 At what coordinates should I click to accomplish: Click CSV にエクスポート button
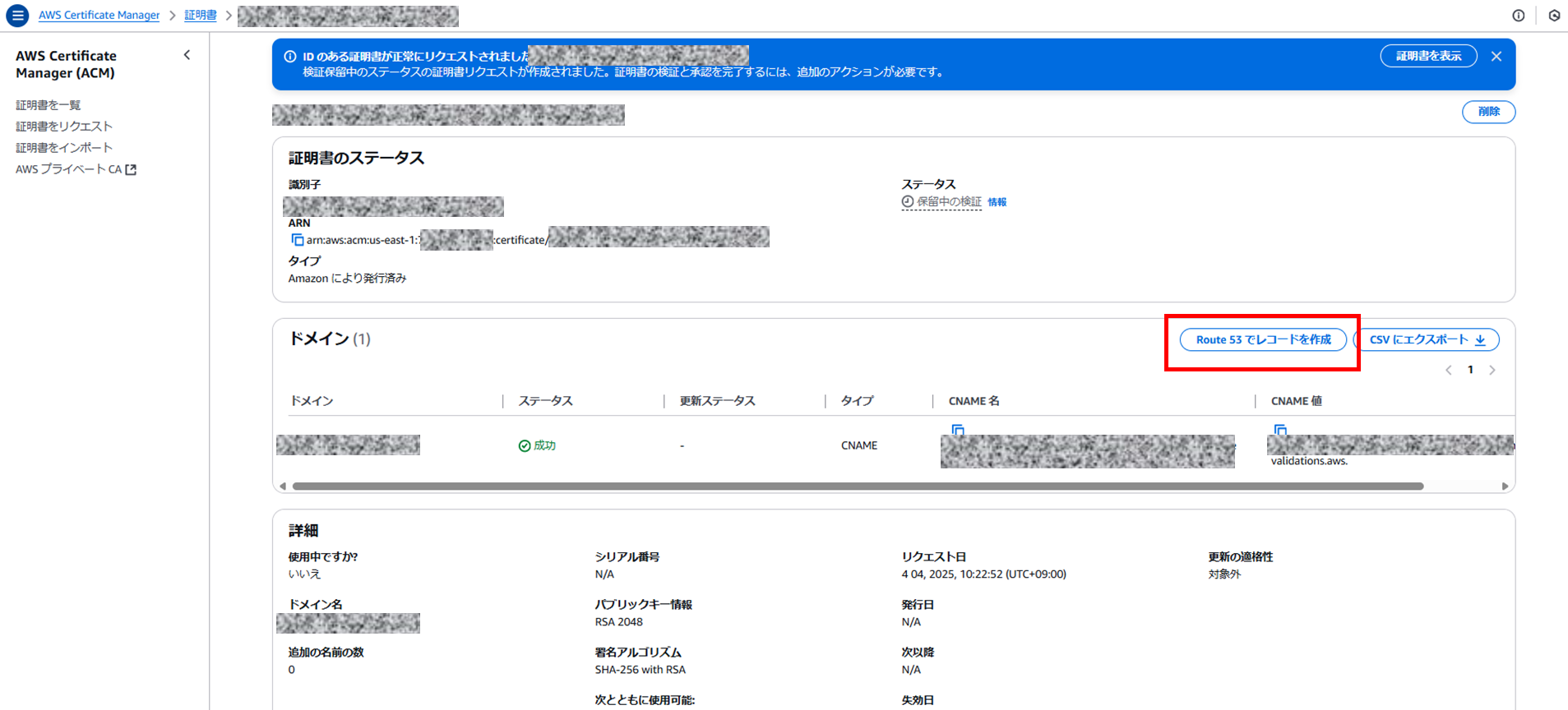click(1427, 339)
